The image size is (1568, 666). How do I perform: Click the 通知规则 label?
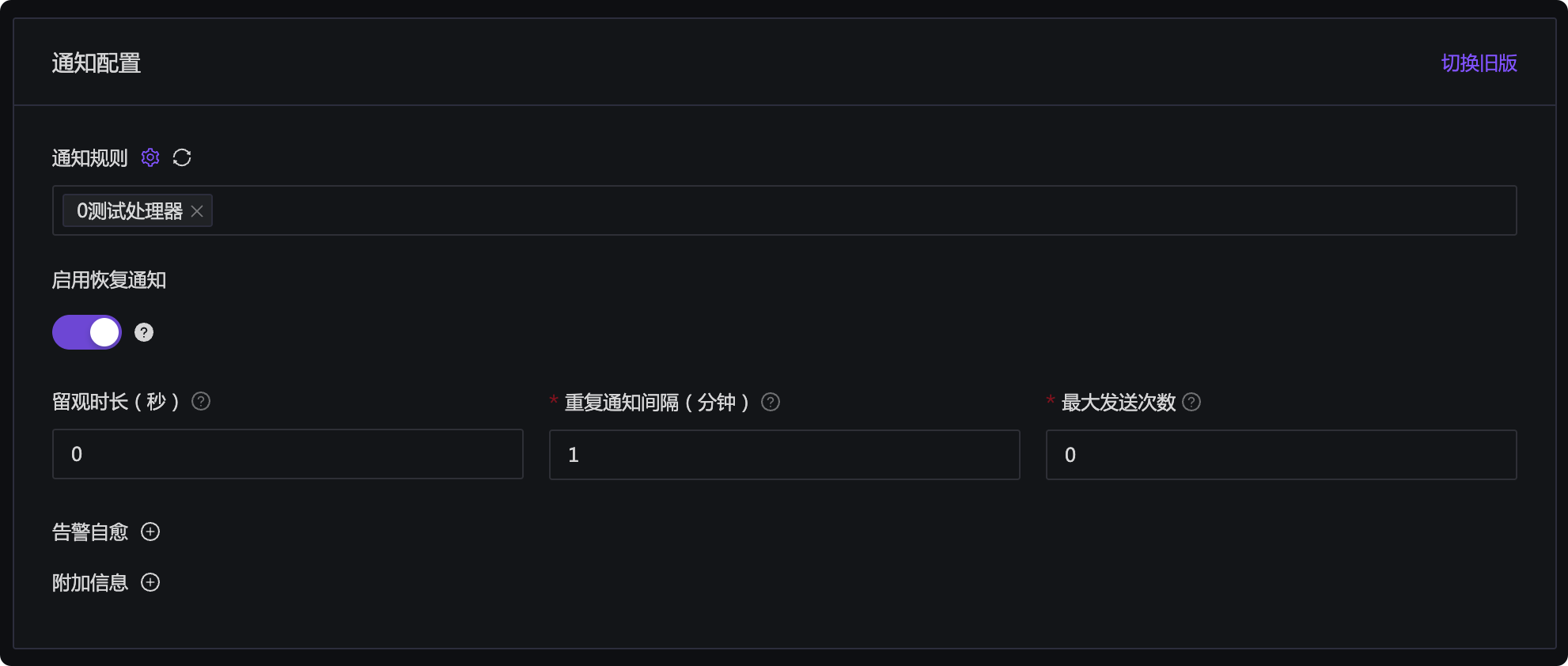click(x=89, y=157)
